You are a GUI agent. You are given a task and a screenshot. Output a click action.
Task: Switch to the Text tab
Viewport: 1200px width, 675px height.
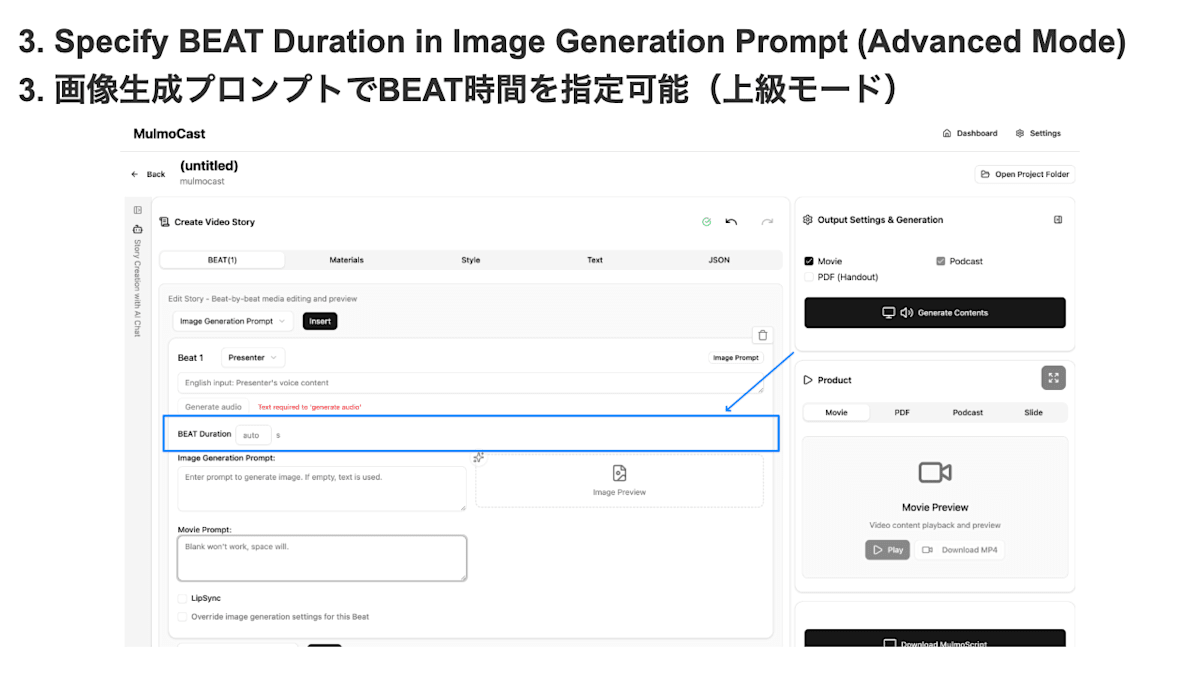595,260
